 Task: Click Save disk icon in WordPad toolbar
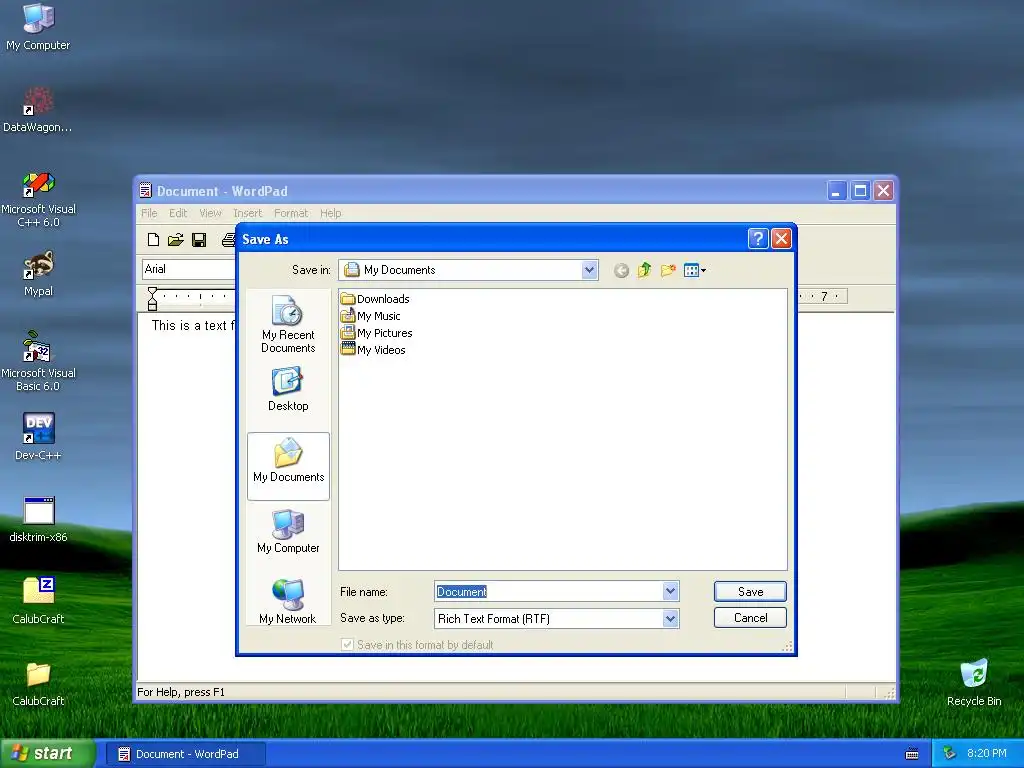pos(199,240)
